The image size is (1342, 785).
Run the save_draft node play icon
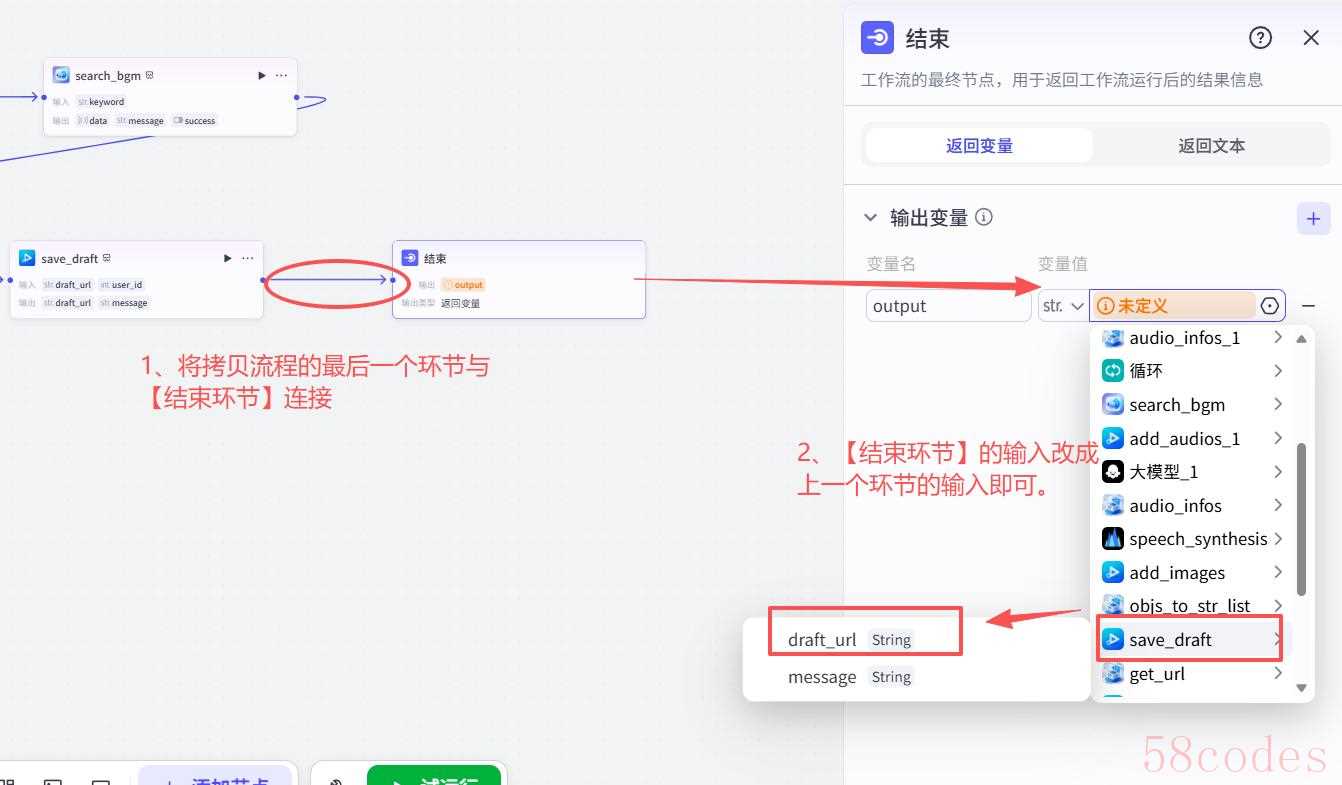pyautogui.click(x=228, y=258)
